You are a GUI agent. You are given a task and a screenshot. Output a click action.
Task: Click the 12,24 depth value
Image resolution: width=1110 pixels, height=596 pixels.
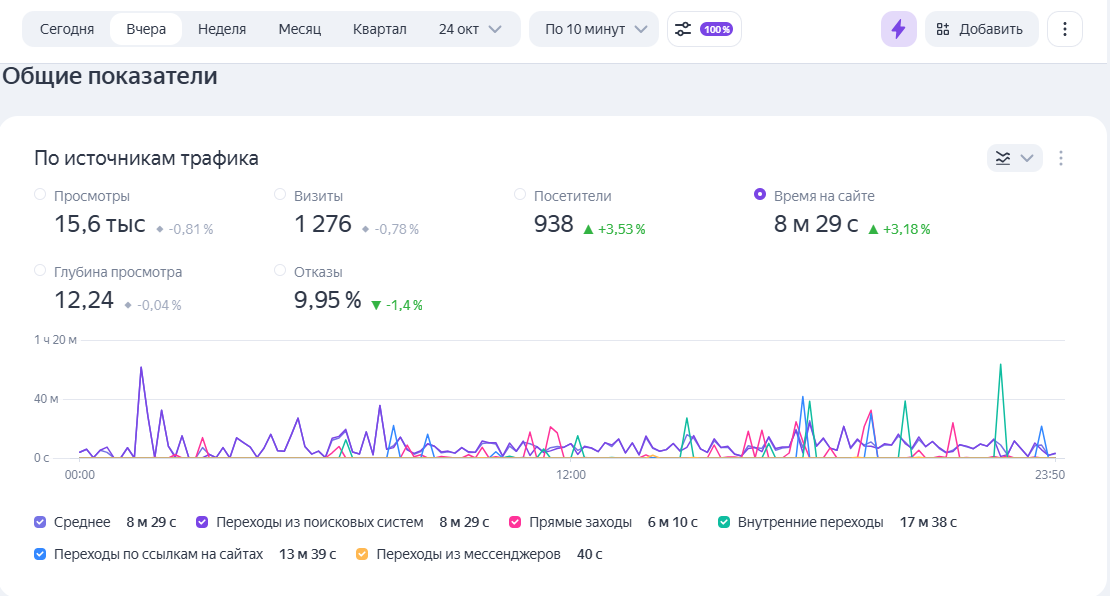[84, 300]
